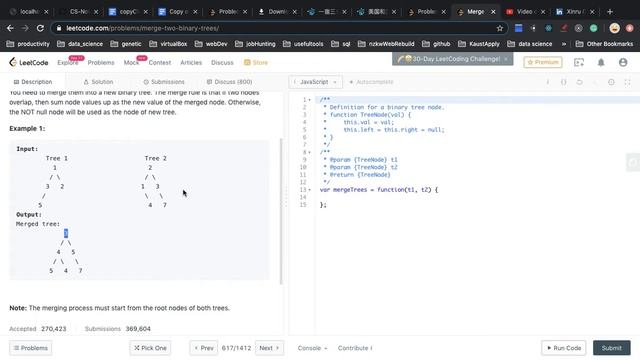The image size is (640, 360).
Task: Open the top-nav Discuss link
Action: pos(222,62)
